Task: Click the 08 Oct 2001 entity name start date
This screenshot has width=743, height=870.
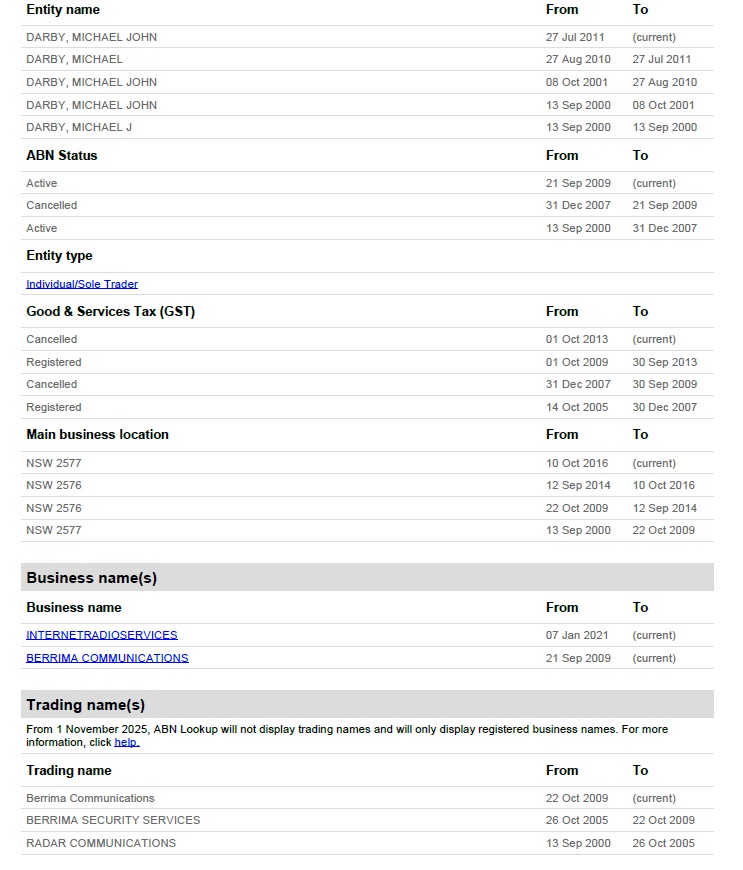Action: [577, 82]
